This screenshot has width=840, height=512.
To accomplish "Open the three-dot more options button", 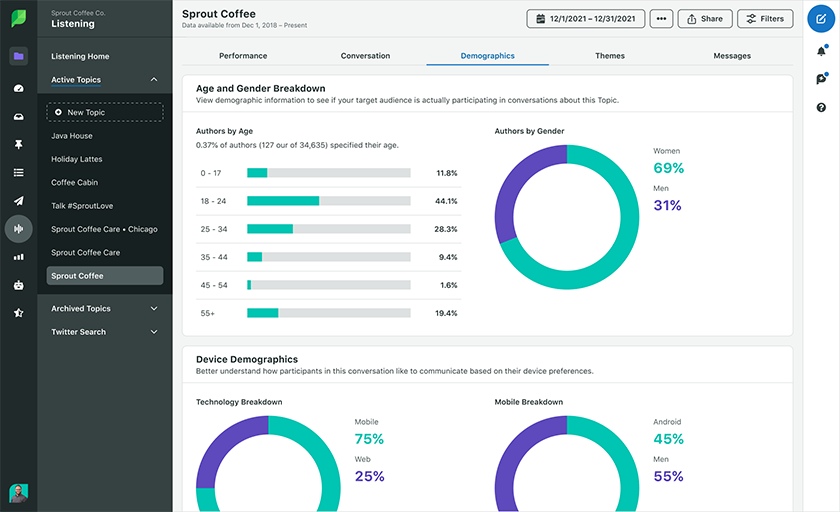I will (x=661, y=19).
